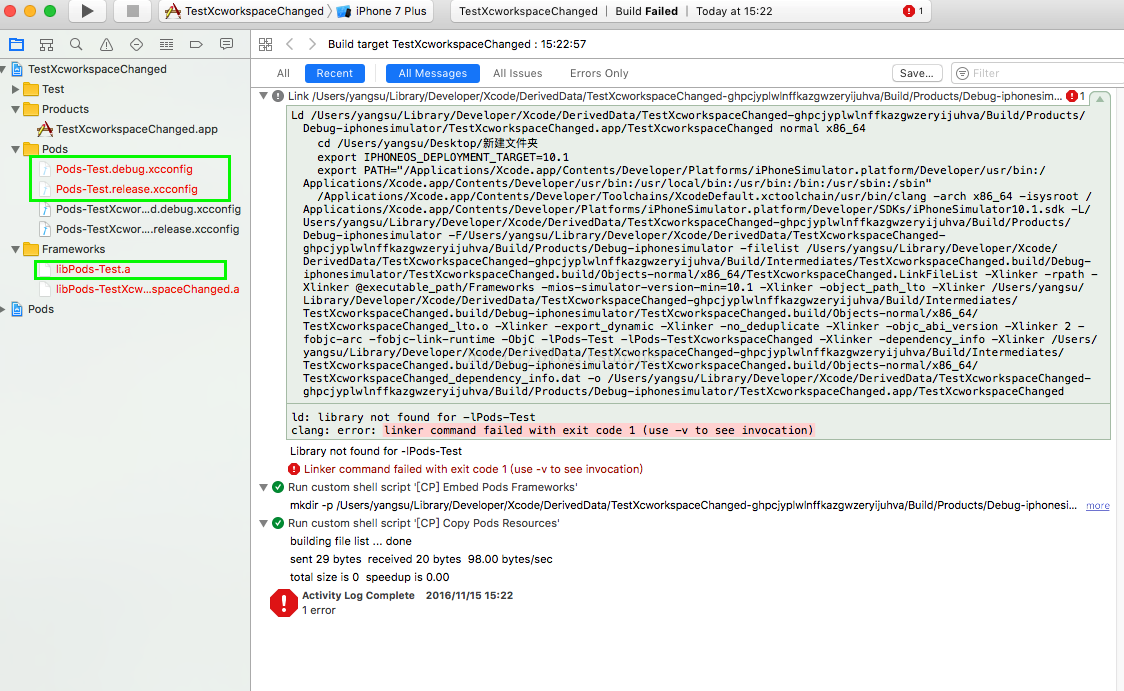Open the Debug navigator icon
Screen dimensions: 1124x691
[166, 44]
